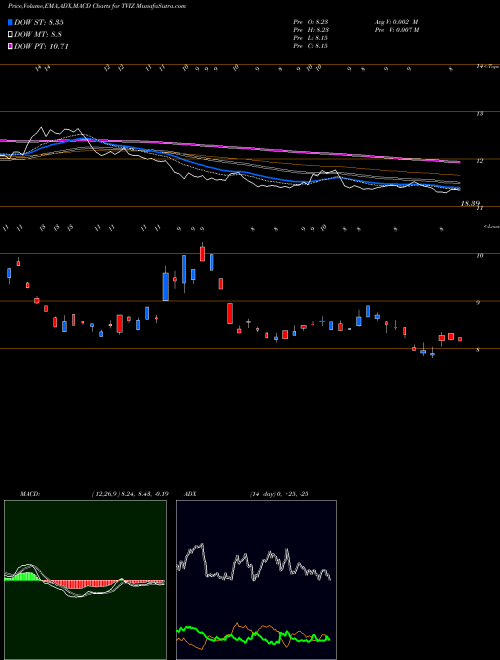The width and height of the screenshot is (500, 660).
Task: Select the 'Avg V: 0.002 M' value
Action: tap(396, 22)
